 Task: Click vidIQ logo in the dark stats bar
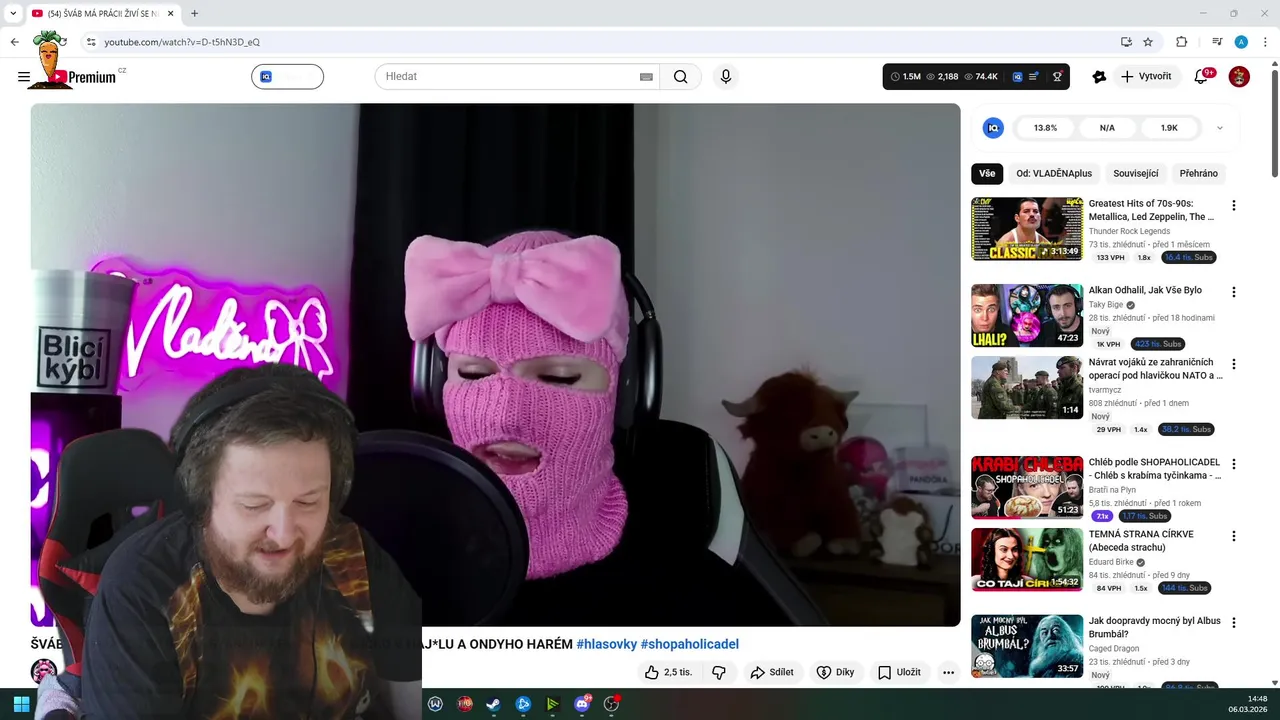(x=1017, y=76)
